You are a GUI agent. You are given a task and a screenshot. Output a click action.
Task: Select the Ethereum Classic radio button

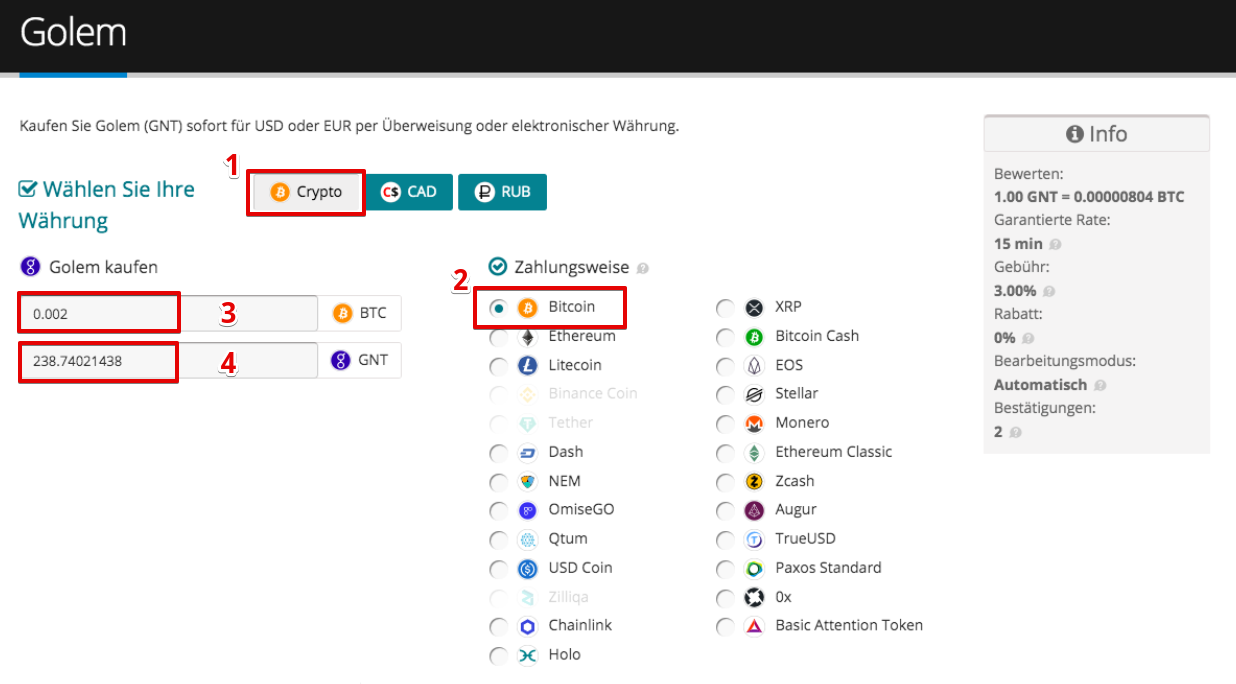click(x=725, y=453)
